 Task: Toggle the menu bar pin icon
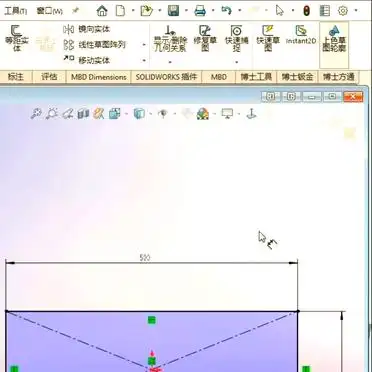click(76, 11)
